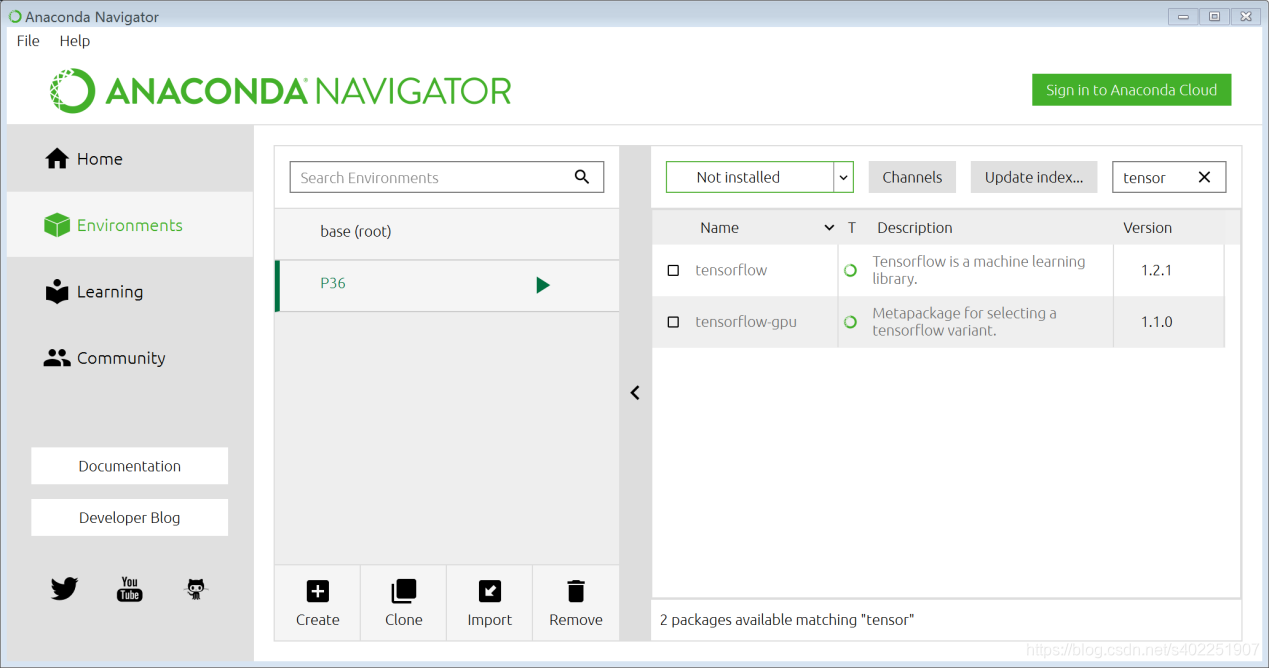Open the Documentation link
This screenshot has width=1269, height=668.
130,466
